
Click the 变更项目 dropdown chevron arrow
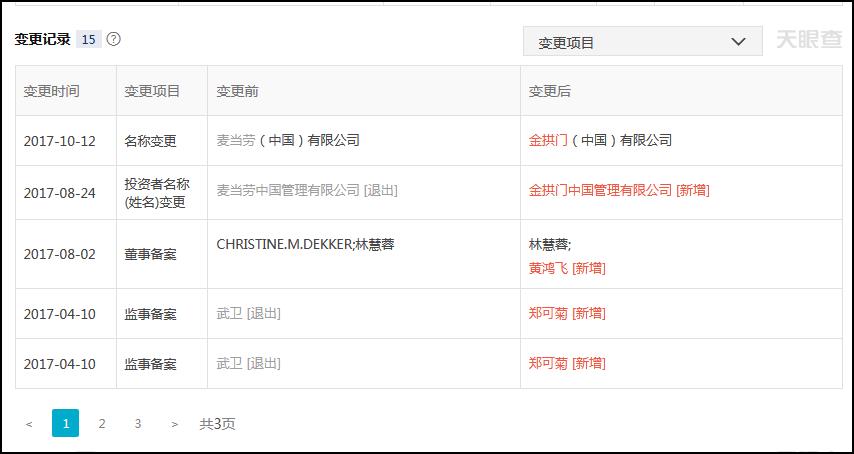[739, 42]
